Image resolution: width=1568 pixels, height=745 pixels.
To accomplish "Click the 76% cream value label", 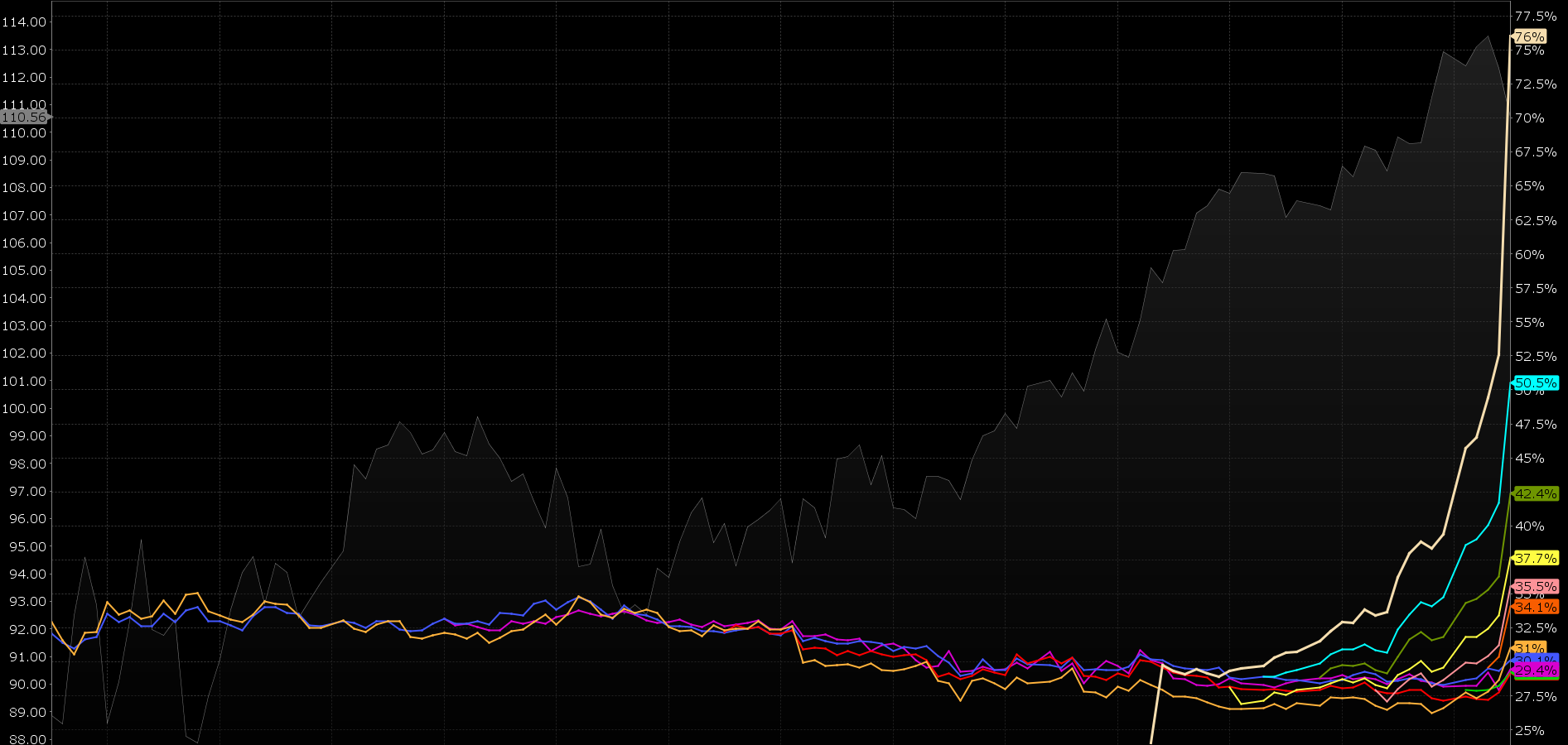I will (x=1529, y=36).
